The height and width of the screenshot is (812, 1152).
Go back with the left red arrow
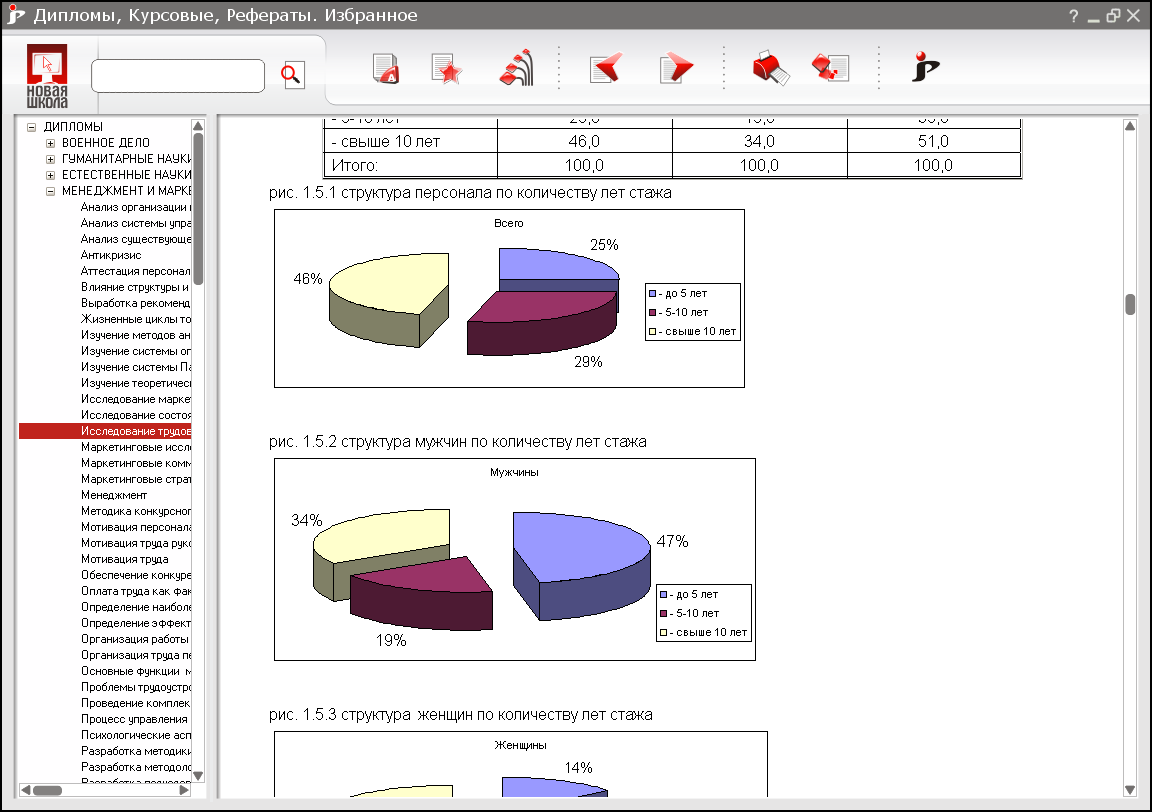[x=605, y=69]
